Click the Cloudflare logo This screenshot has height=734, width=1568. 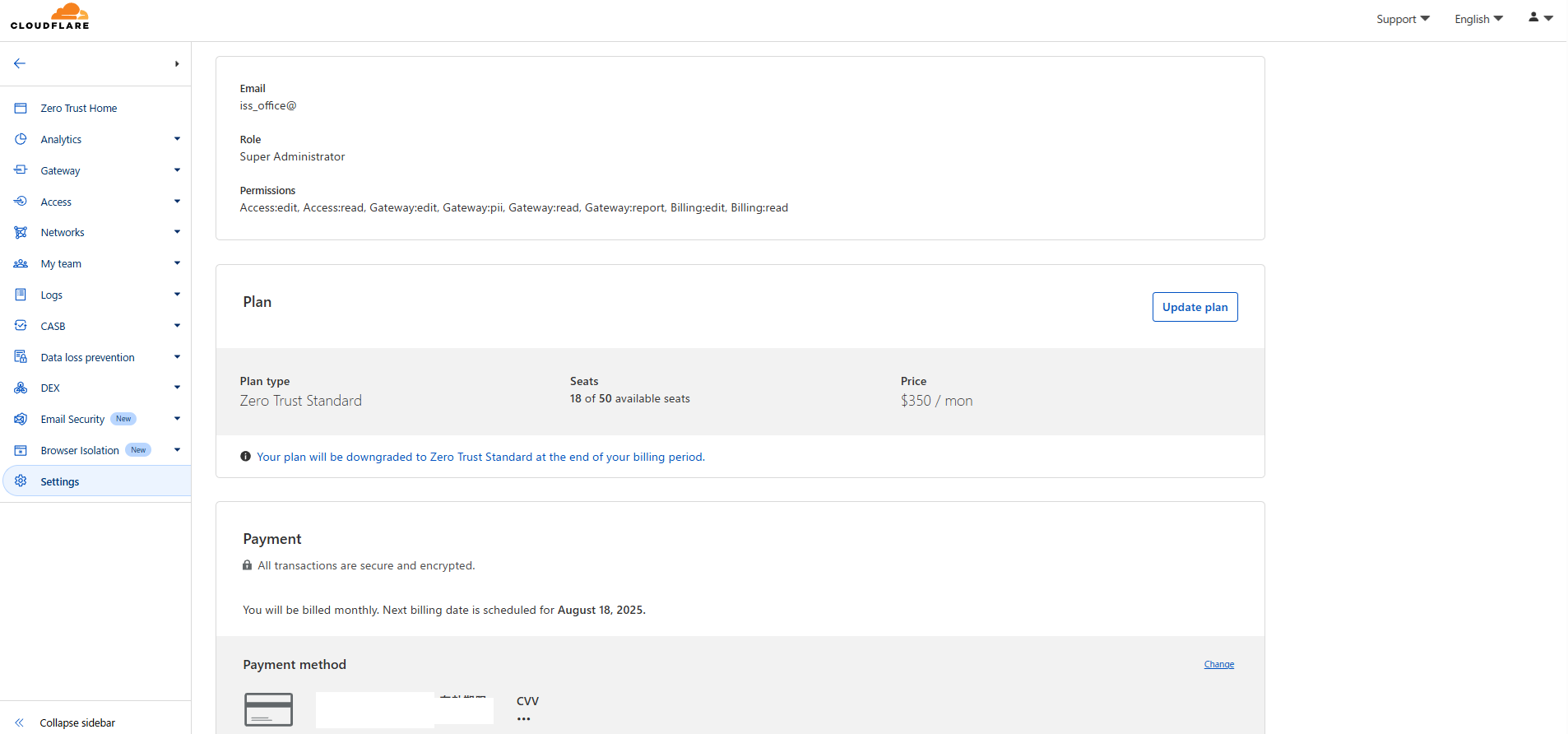50,16
